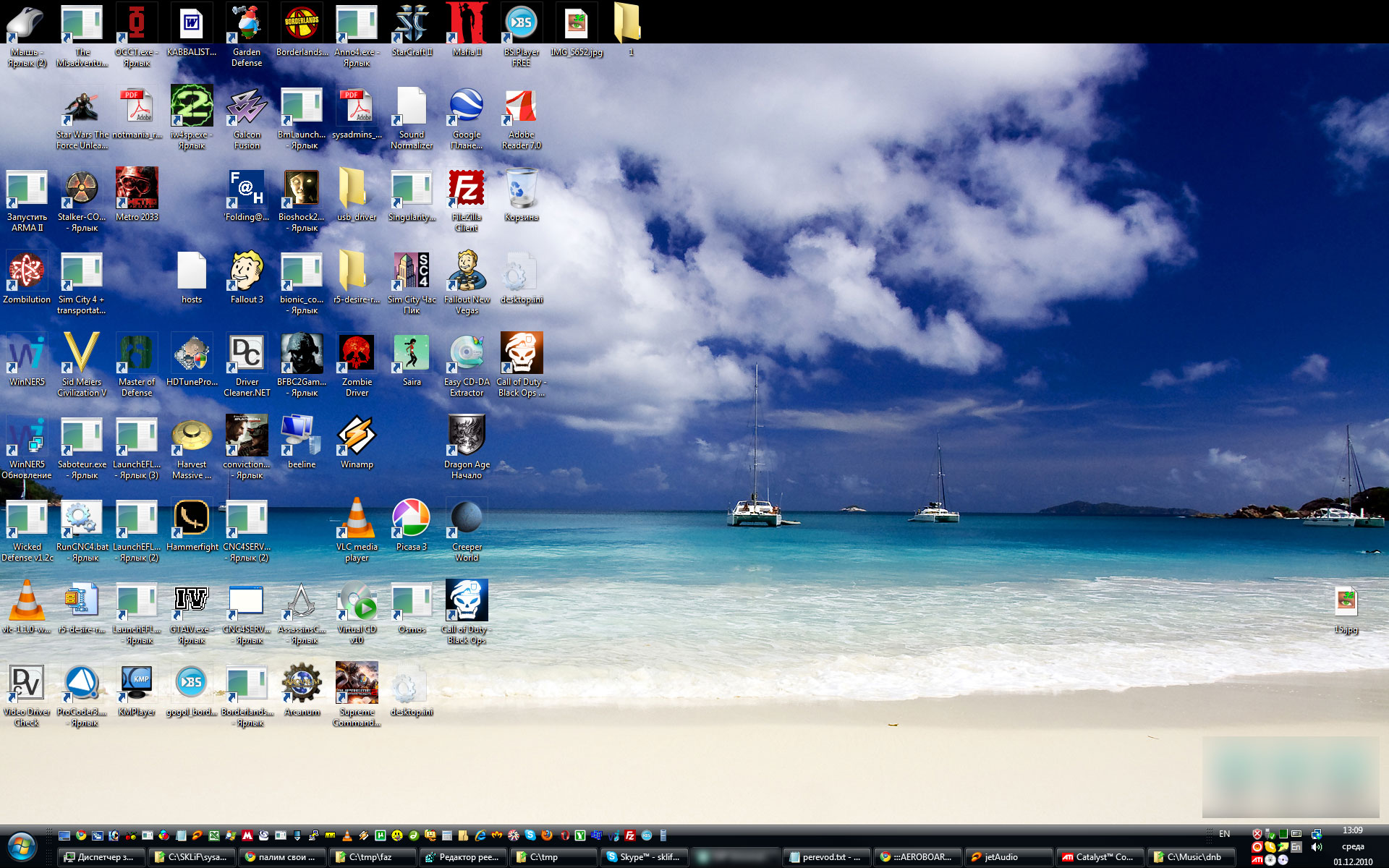Open the network connection tray icon
Viewport: 1389px width, 868px height.
click(x=1317, y=834)
